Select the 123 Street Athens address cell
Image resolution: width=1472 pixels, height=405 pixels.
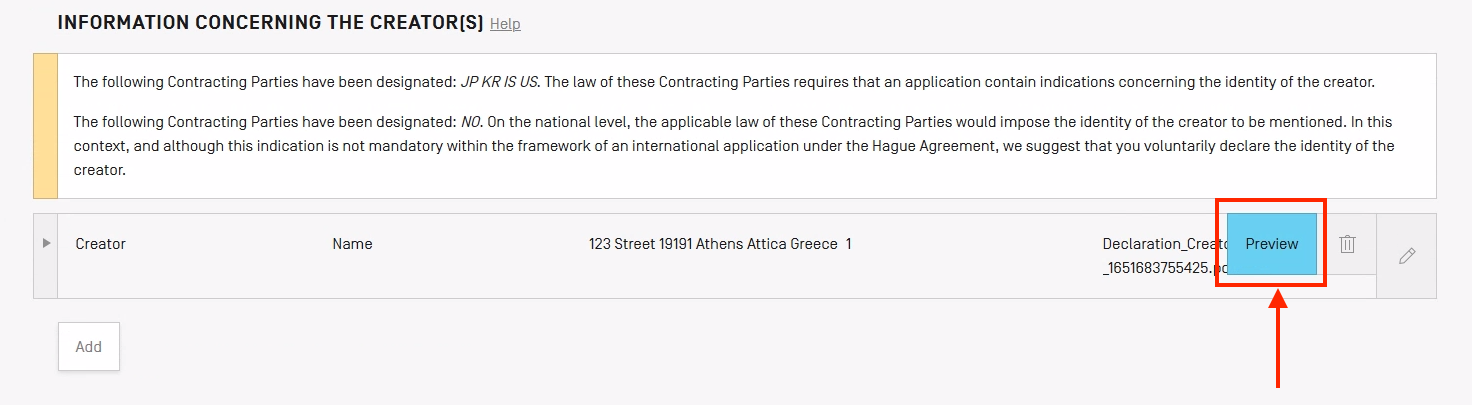[712, 244]
